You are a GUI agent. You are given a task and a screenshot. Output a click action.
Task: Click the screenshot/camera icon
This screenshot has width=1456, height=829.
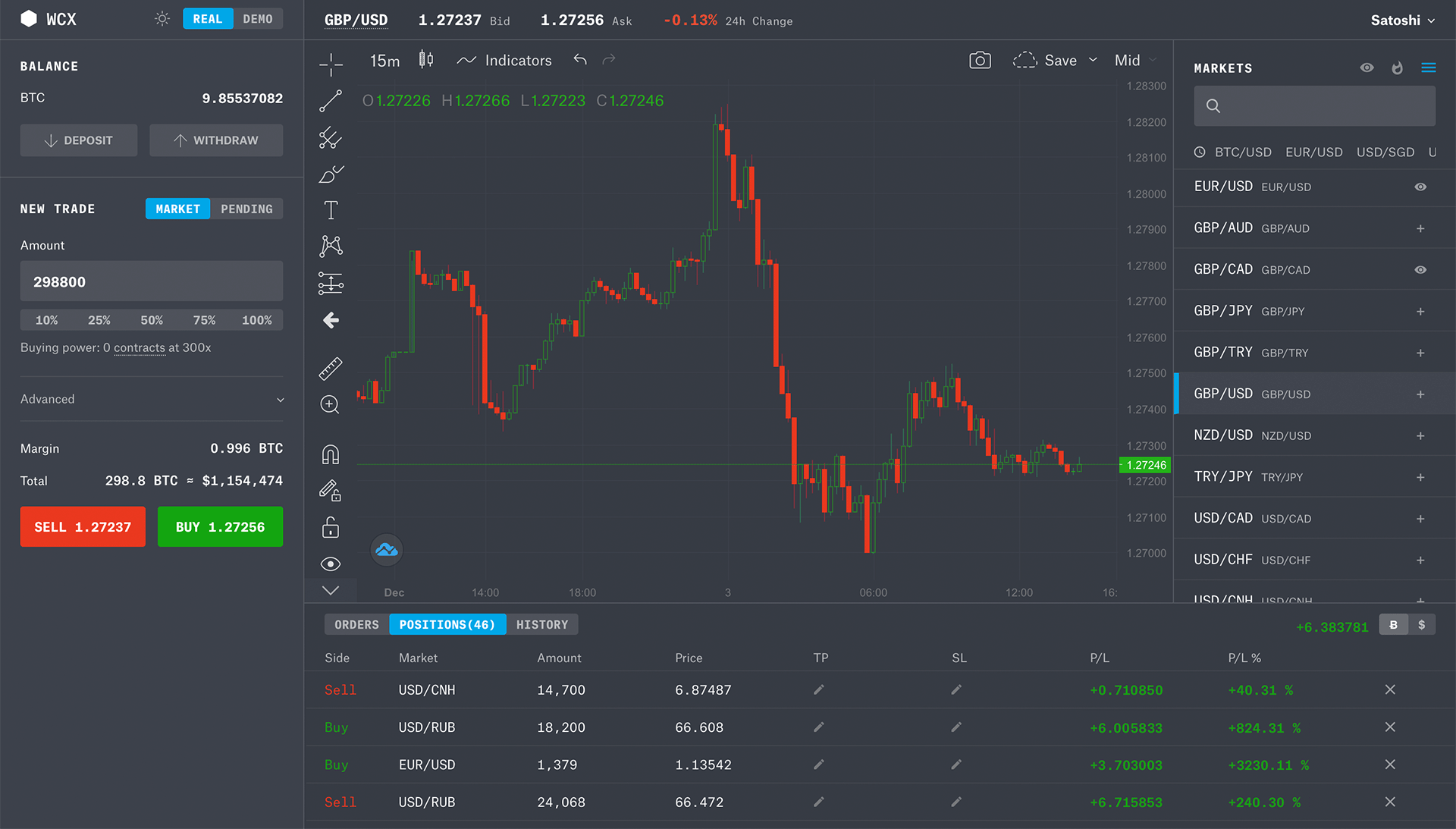pos(979,60)
